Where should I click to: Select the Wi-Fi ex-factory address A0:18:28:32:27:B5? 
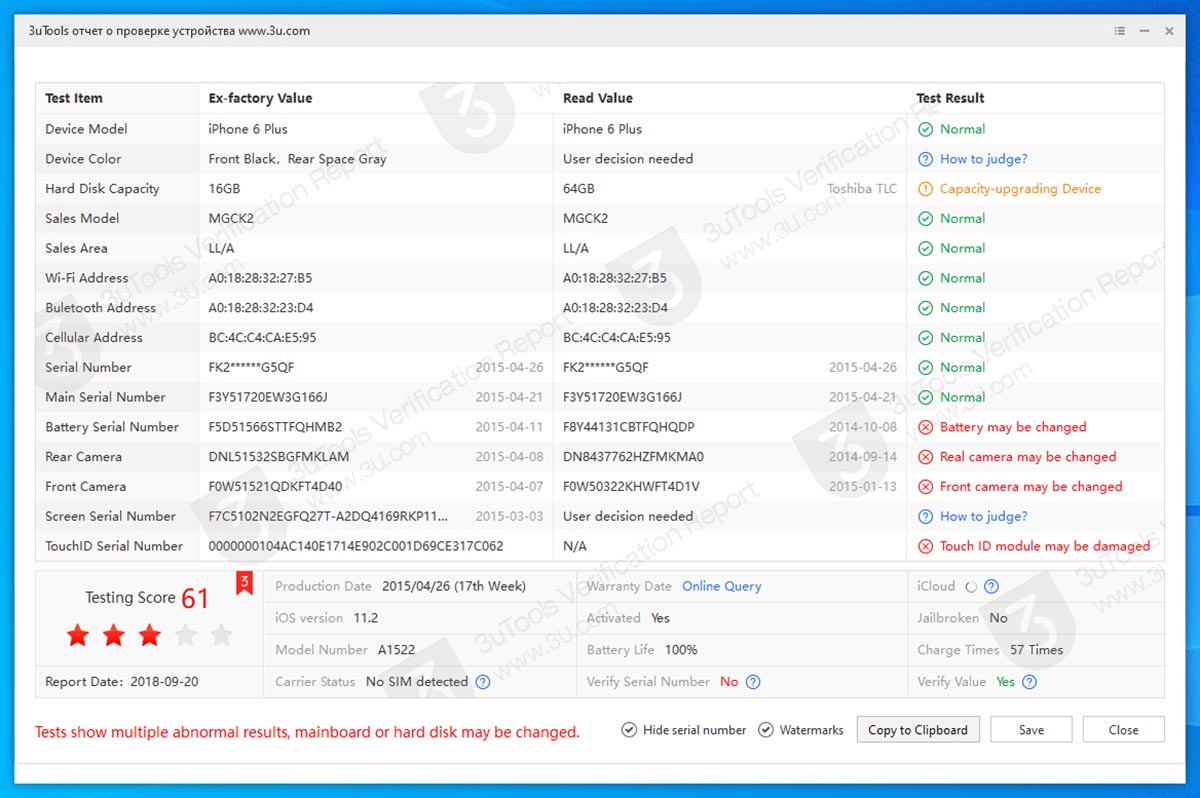click(260, 278)
